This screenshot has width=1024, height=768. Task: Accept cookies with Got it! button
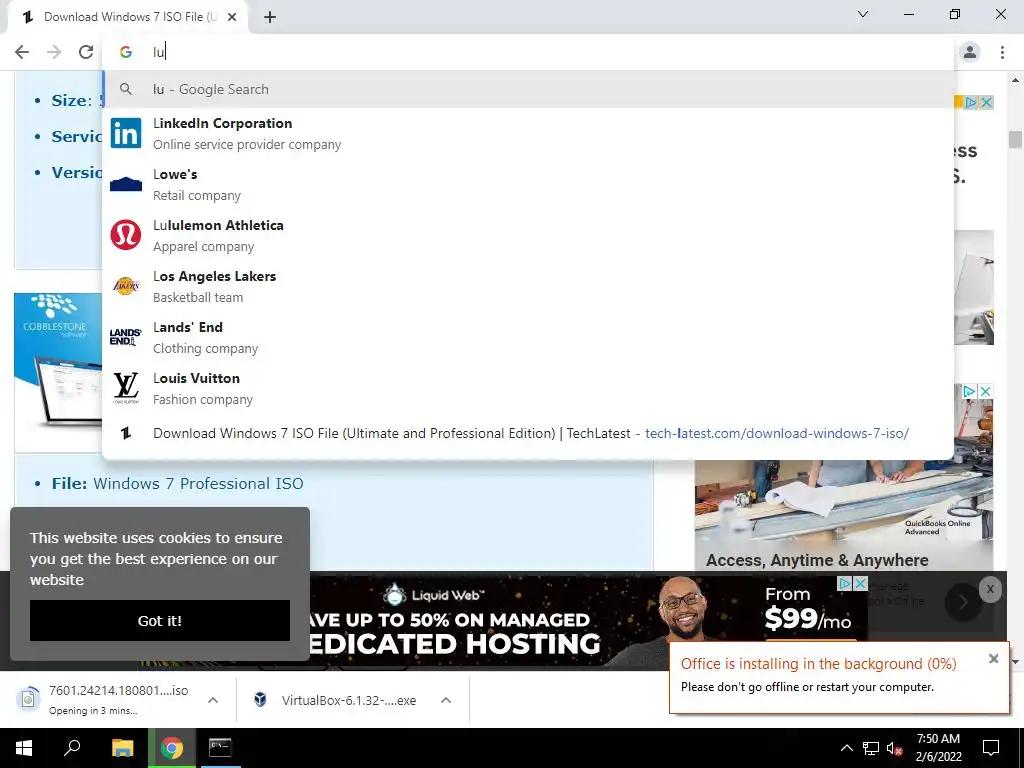(160, 620)
